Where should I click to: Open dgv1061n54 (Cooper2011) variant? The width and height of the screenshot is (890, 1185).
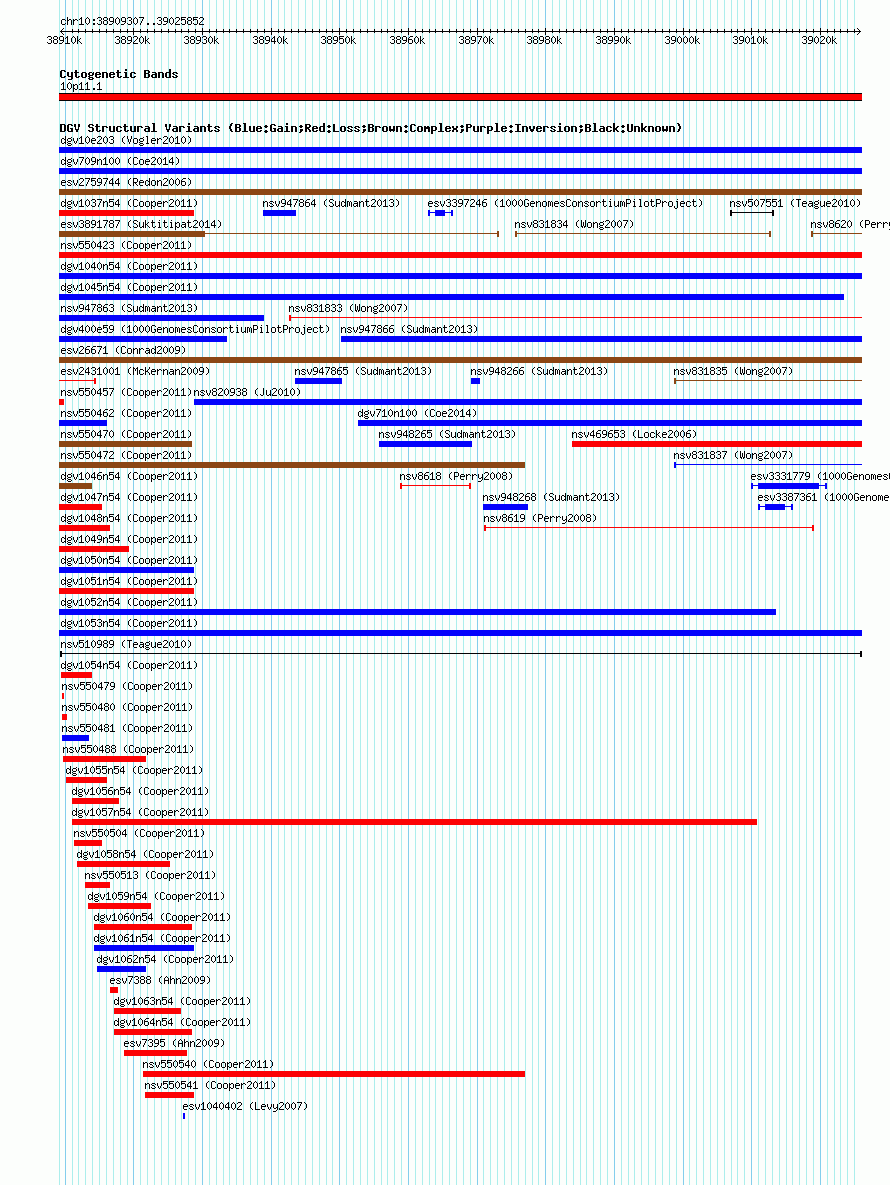(x=162, y=939)
